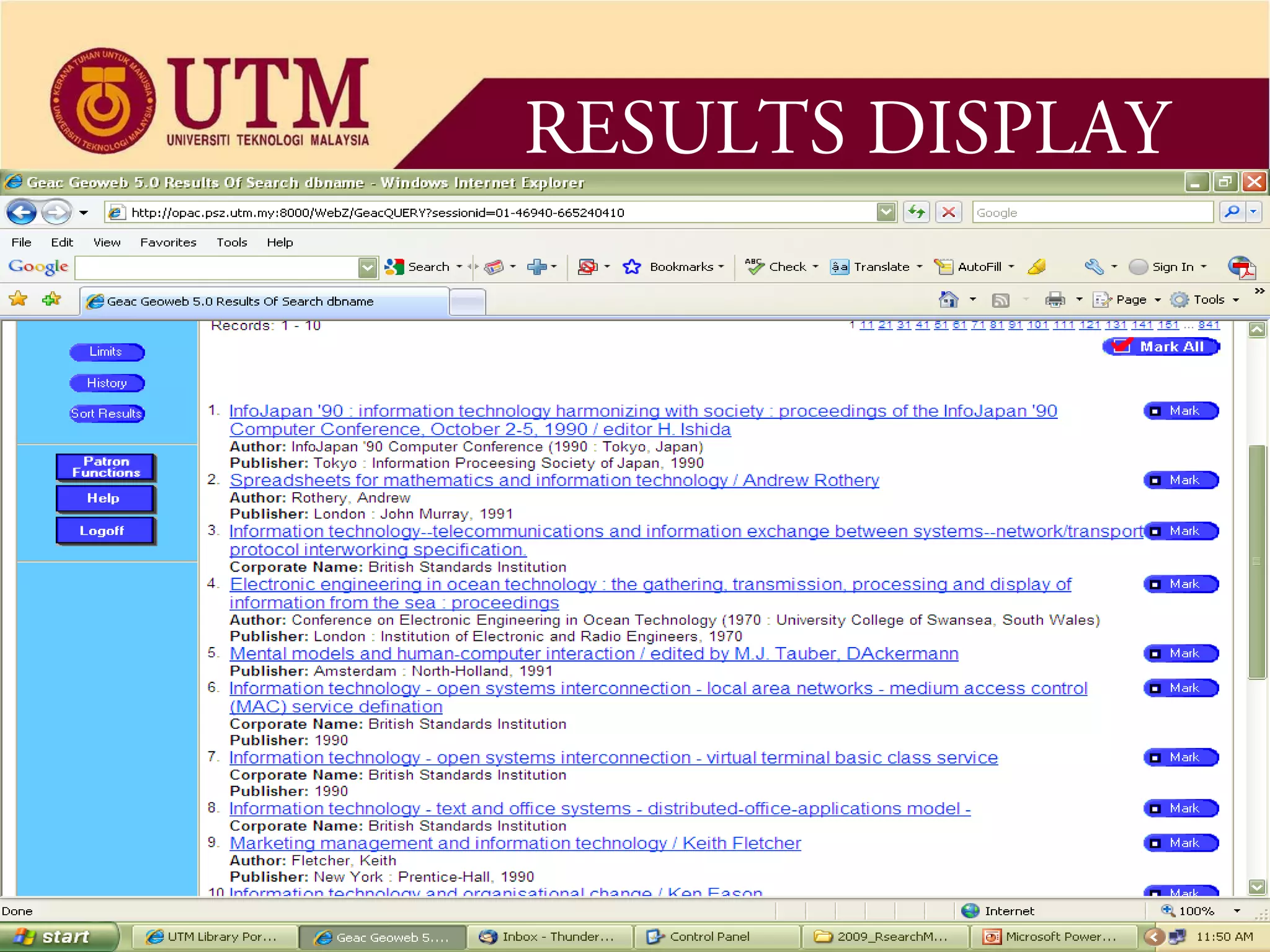Expand the Page menu dropdown
The height and width of the screenshot is (952, 1270).
(x=1157, y=300)
